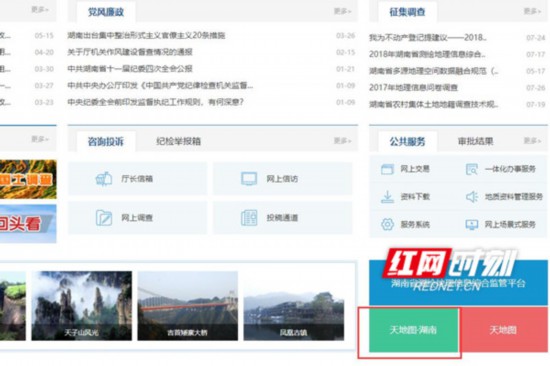Select the 征集调查 tab
The image size is (550, 366).
point(407,12)
